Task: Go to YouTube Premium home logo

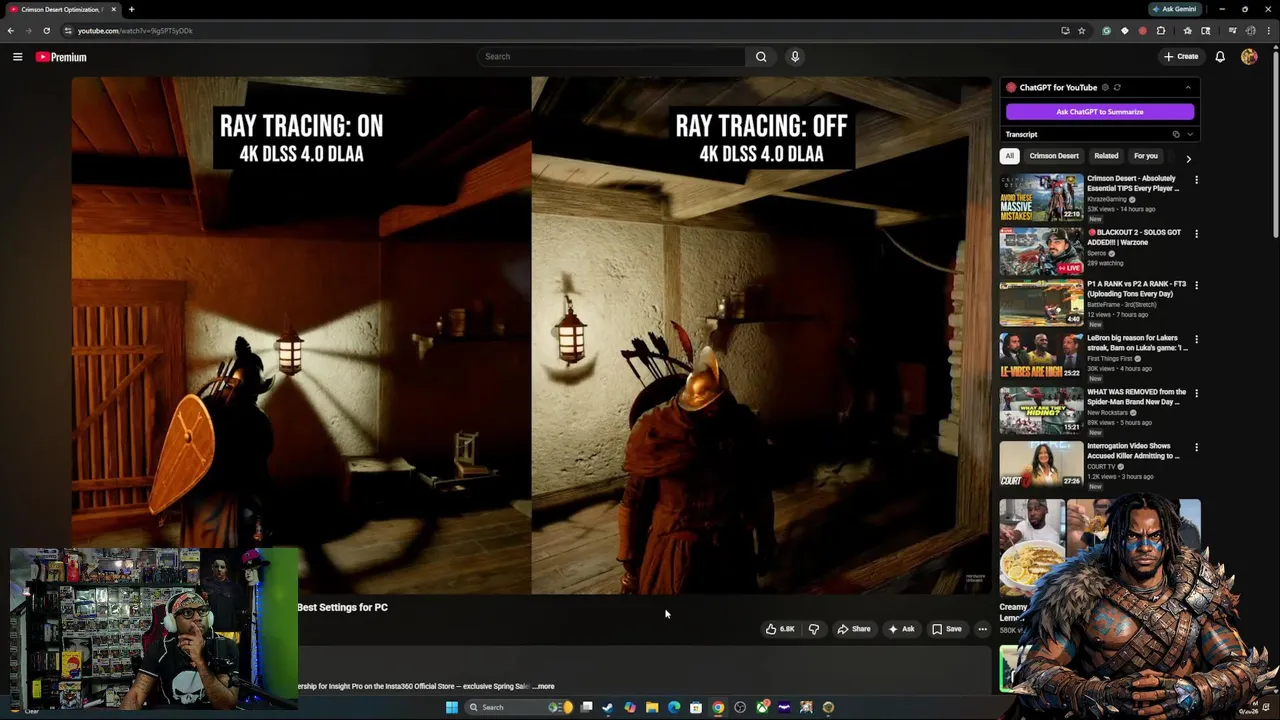Action: [61, 57]
